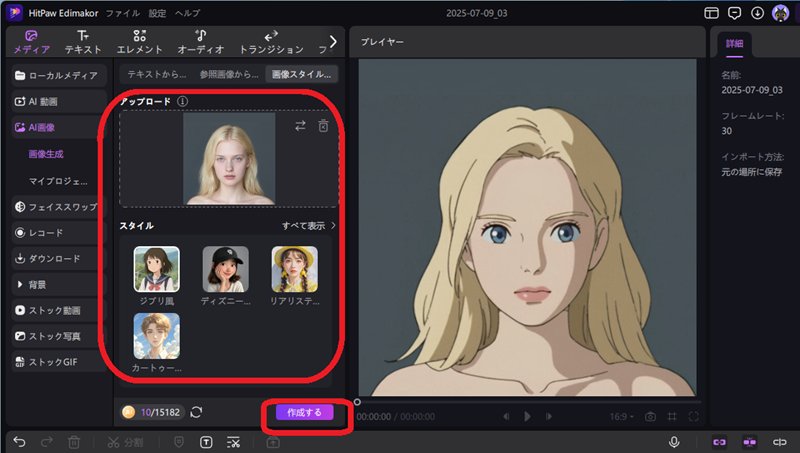The image size is (800, 453).
Task: Select AI 動画 in sidebar
Action: [59, 102]
